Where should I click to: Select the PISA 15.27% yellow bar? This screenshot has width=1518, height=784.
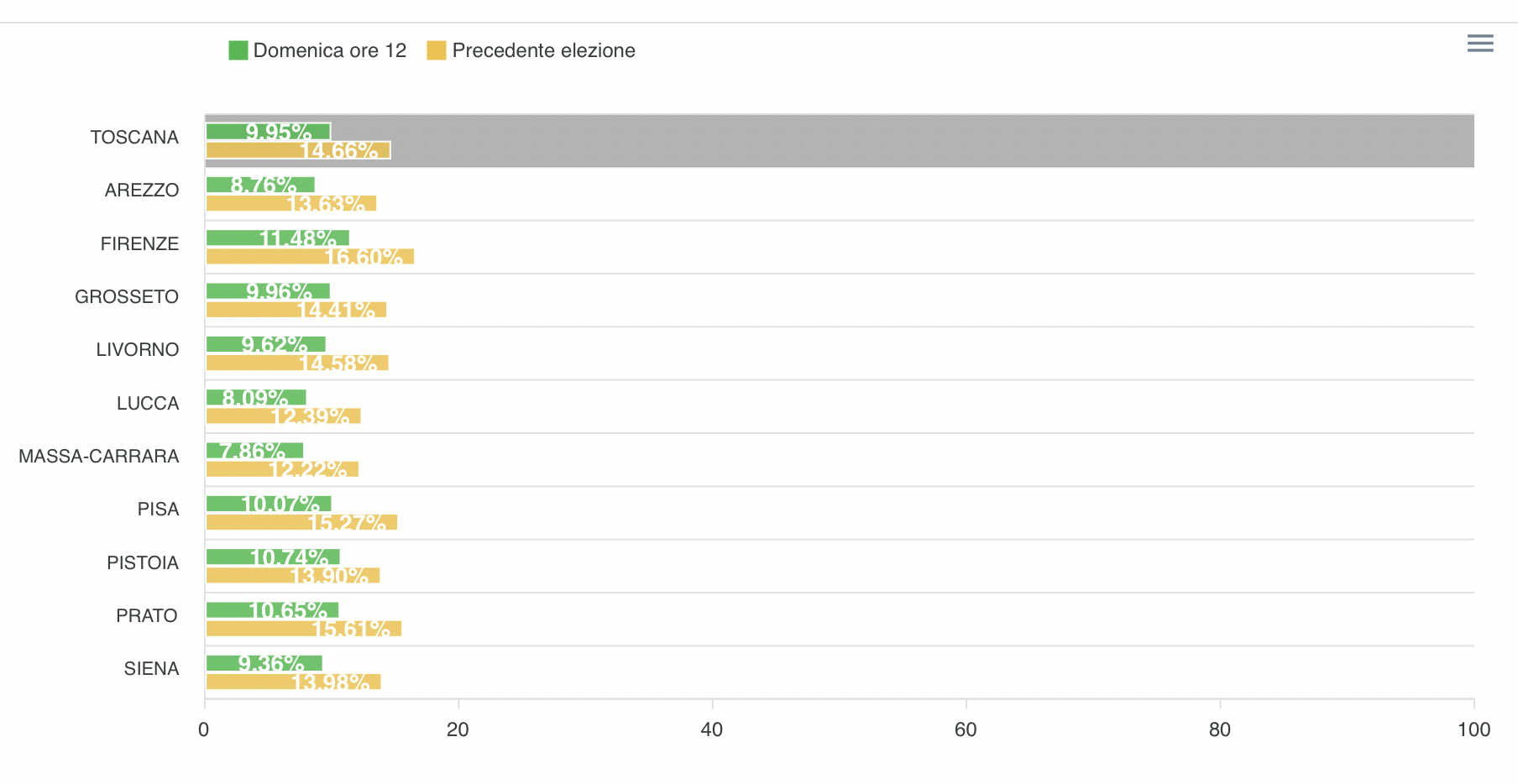pyautogui.click(x=301, y=522)
